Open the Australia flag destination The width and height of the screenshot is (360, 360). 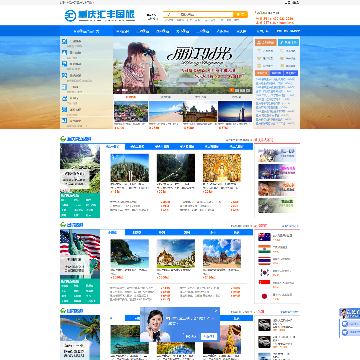(264, 237)
